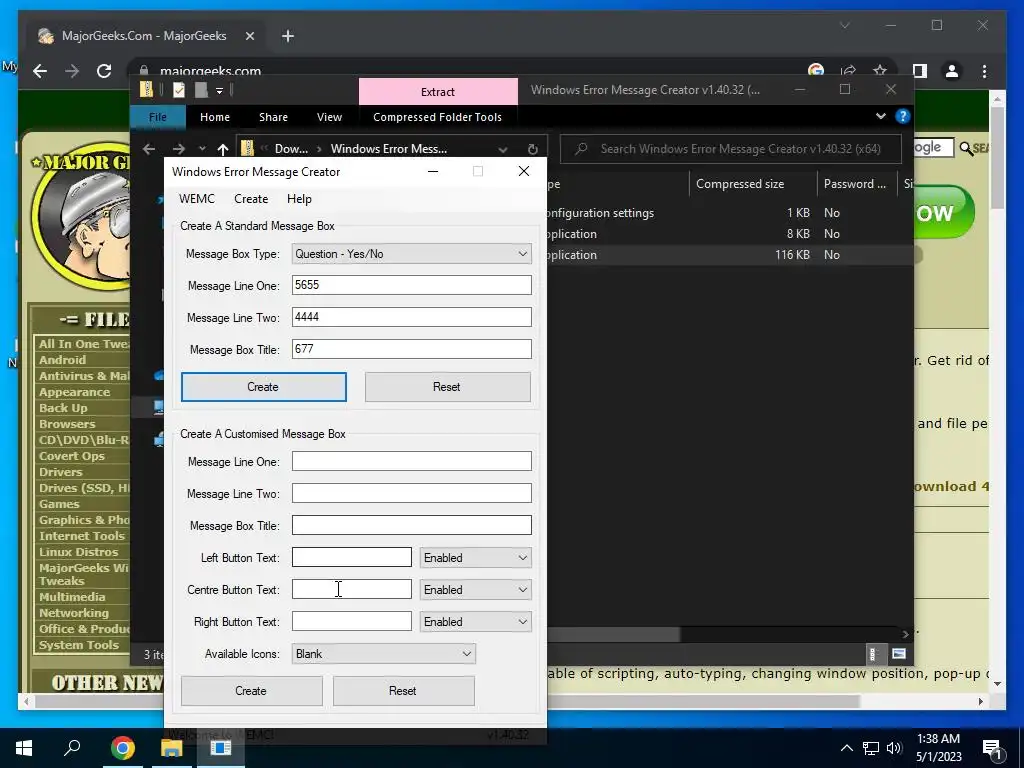Viewport: 1024px width, 768px height.
Task: Open the address bar history dropdown in Explorer
Action: [503, 149]
